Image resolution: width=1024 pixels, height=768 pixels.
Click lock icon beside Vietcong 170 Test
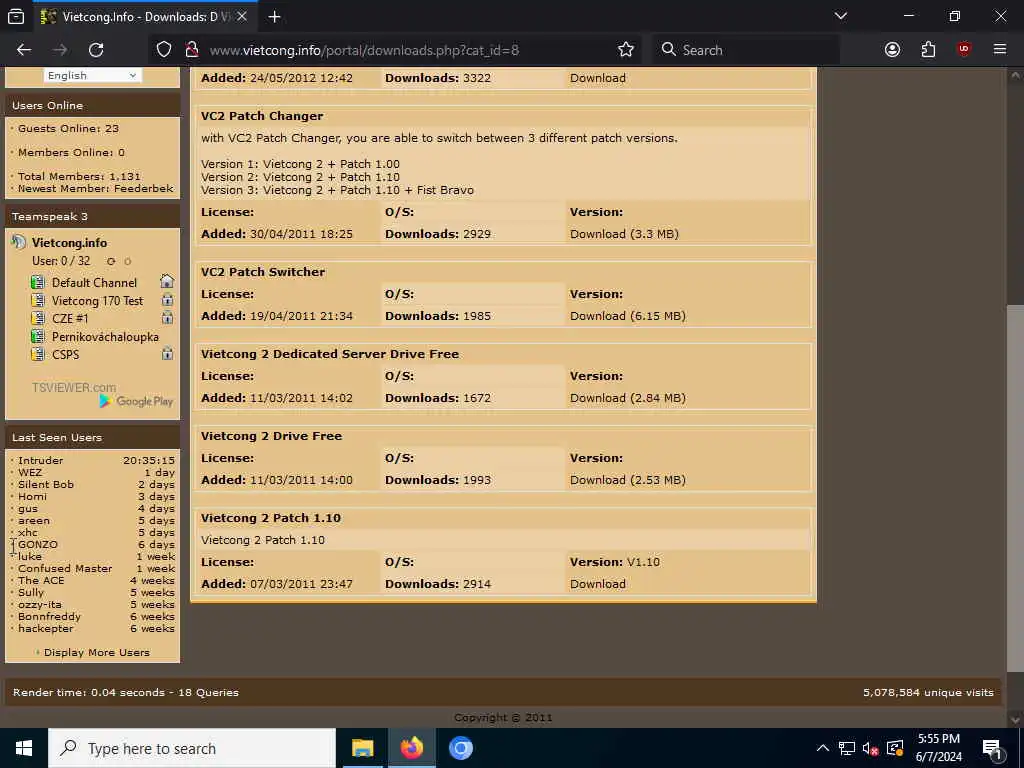pyautogui.click(x=168, y=300)
